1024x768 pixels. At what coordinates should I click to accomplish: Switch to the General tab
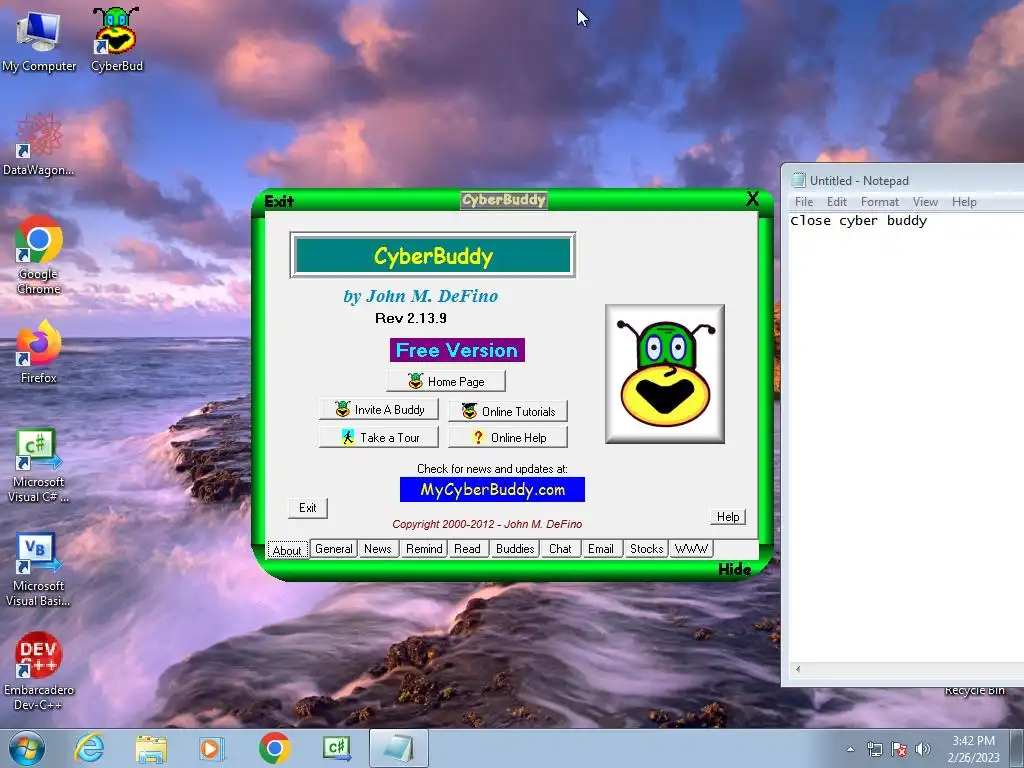click(334, 549)
